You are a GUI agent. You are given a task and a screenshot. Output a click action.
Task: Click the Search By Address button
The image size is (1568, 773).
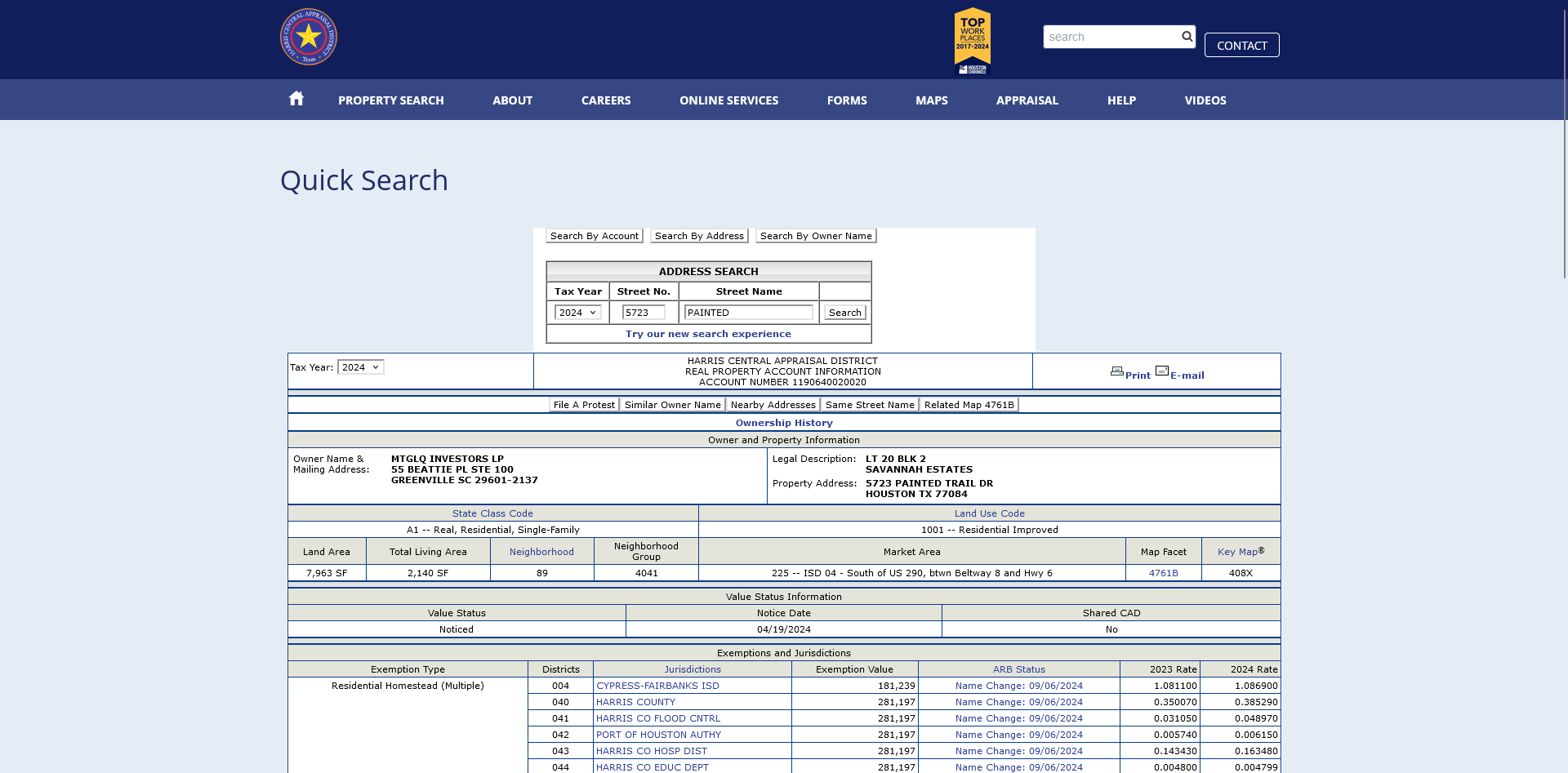tap(699, 236)
